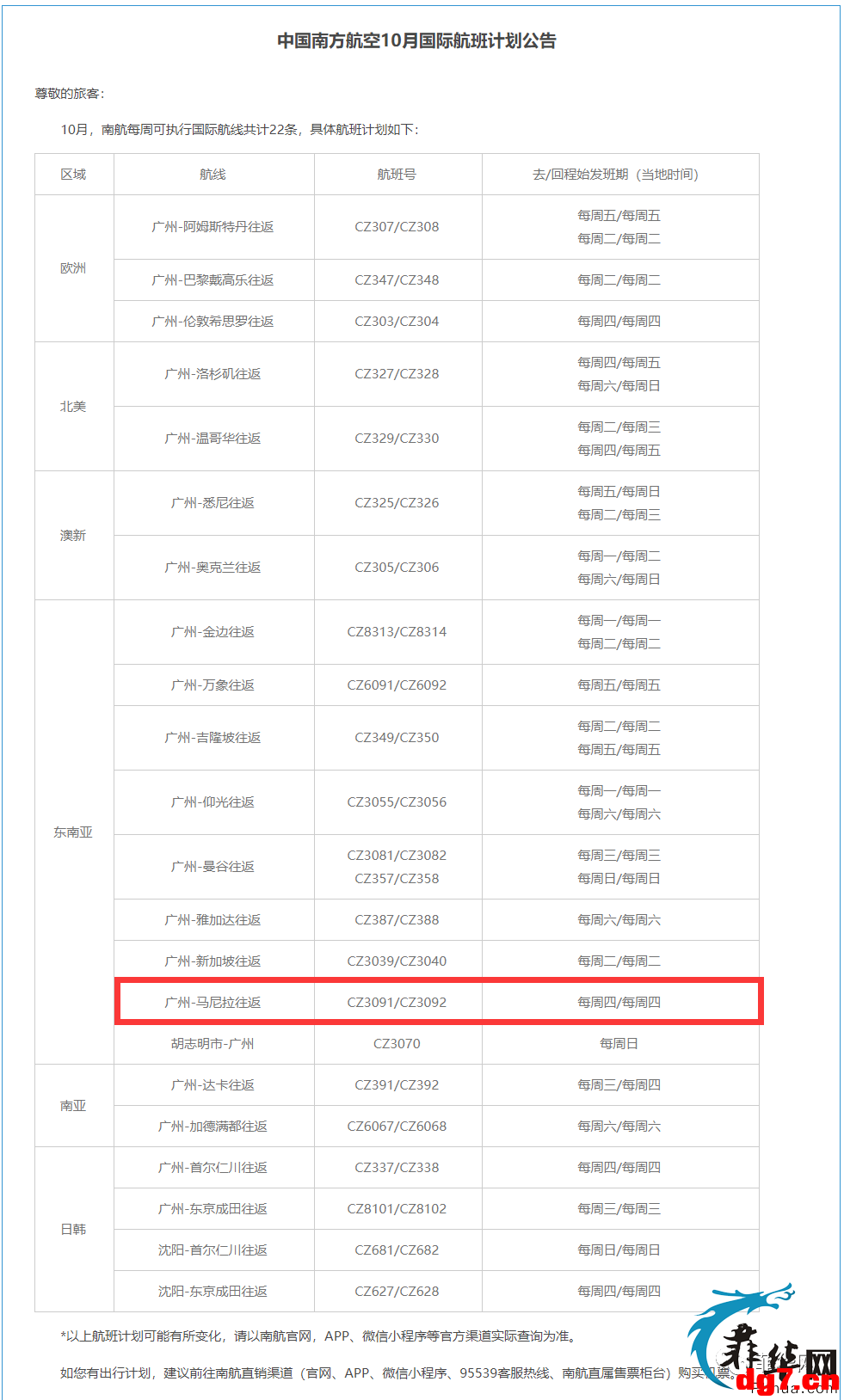This screenshot has height=1400, width=844.
Task: Click the route "广州-金边往返"
Action: [x=213, y=632]
